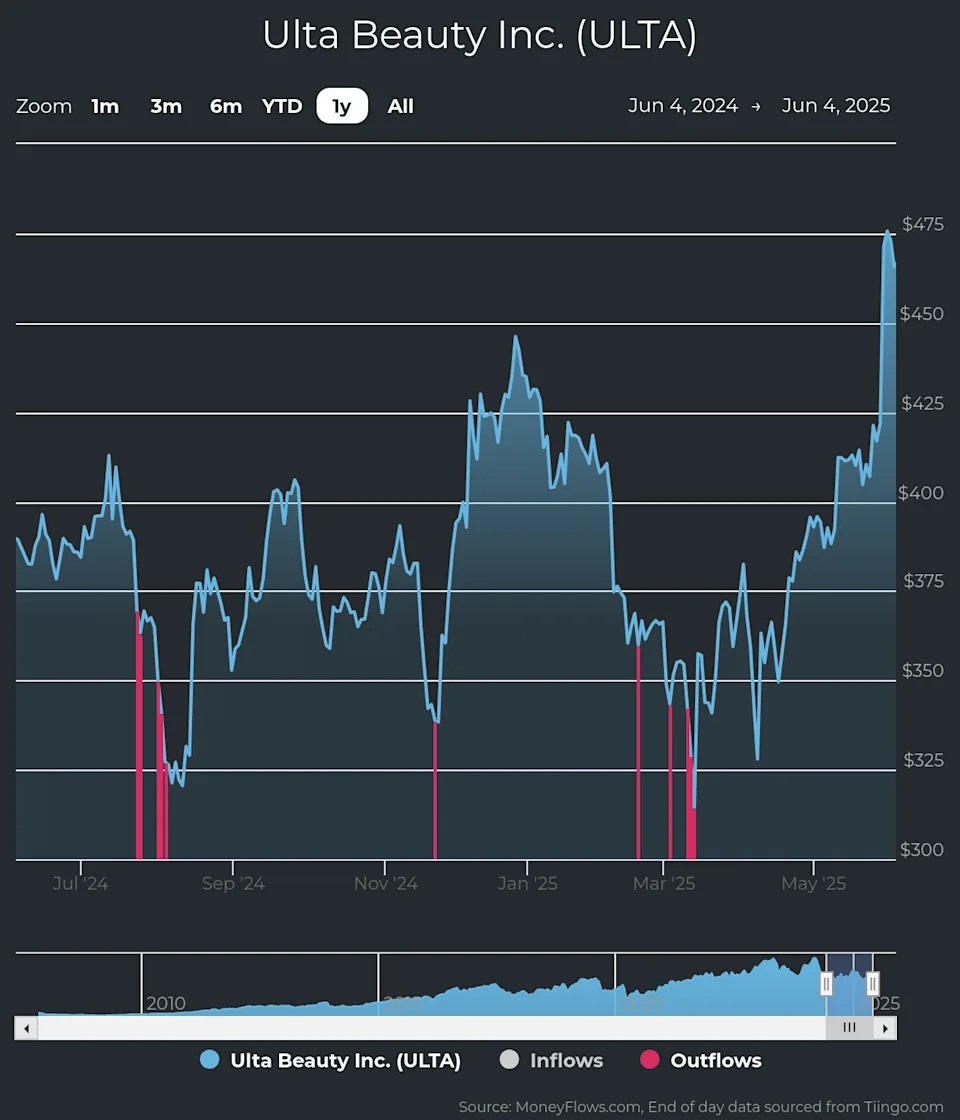960x1120 pixels.
Task: Click the navigator scrollbar right arrow
Action: tap(885, 1029)
